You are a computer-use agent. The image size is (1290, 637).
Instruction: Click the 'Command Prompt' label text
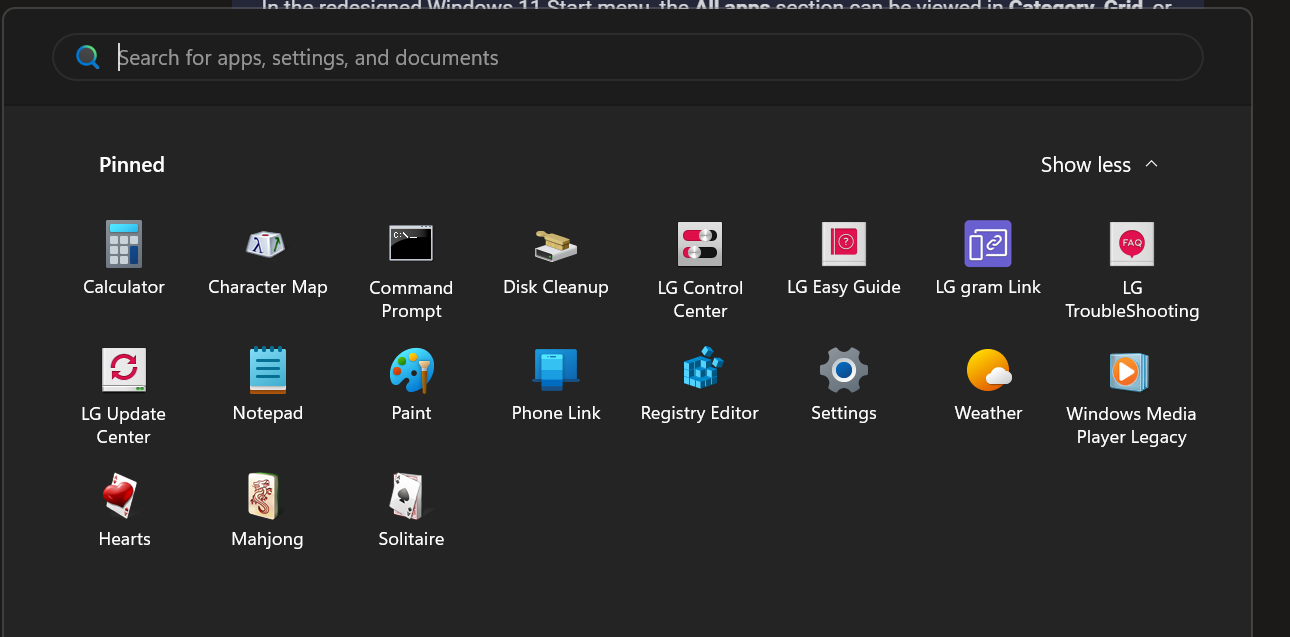coord(411,299)
